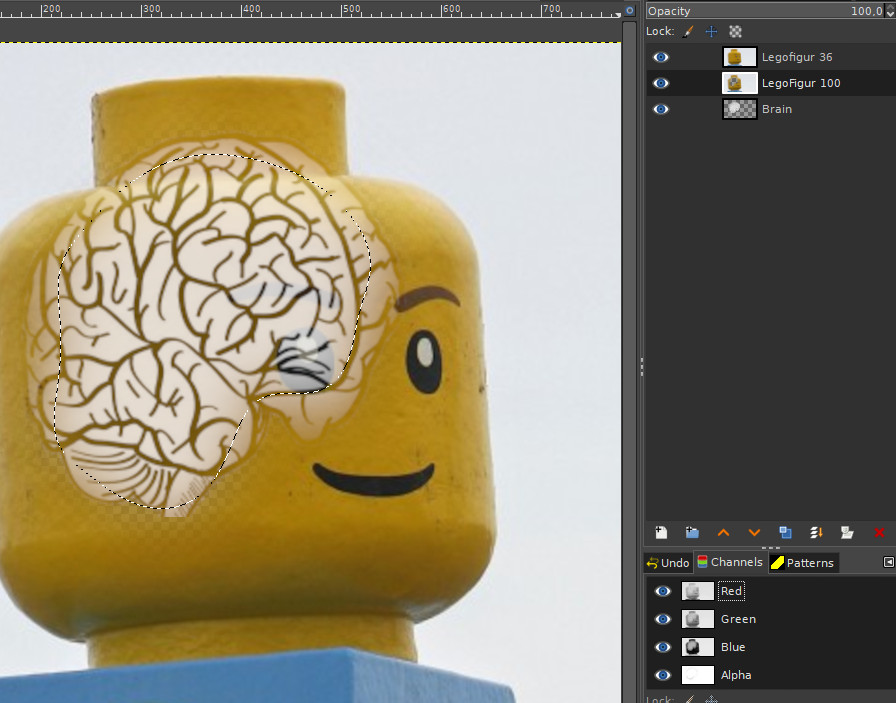
Task: Select the Alpha channel label
Action: (736, 675)
